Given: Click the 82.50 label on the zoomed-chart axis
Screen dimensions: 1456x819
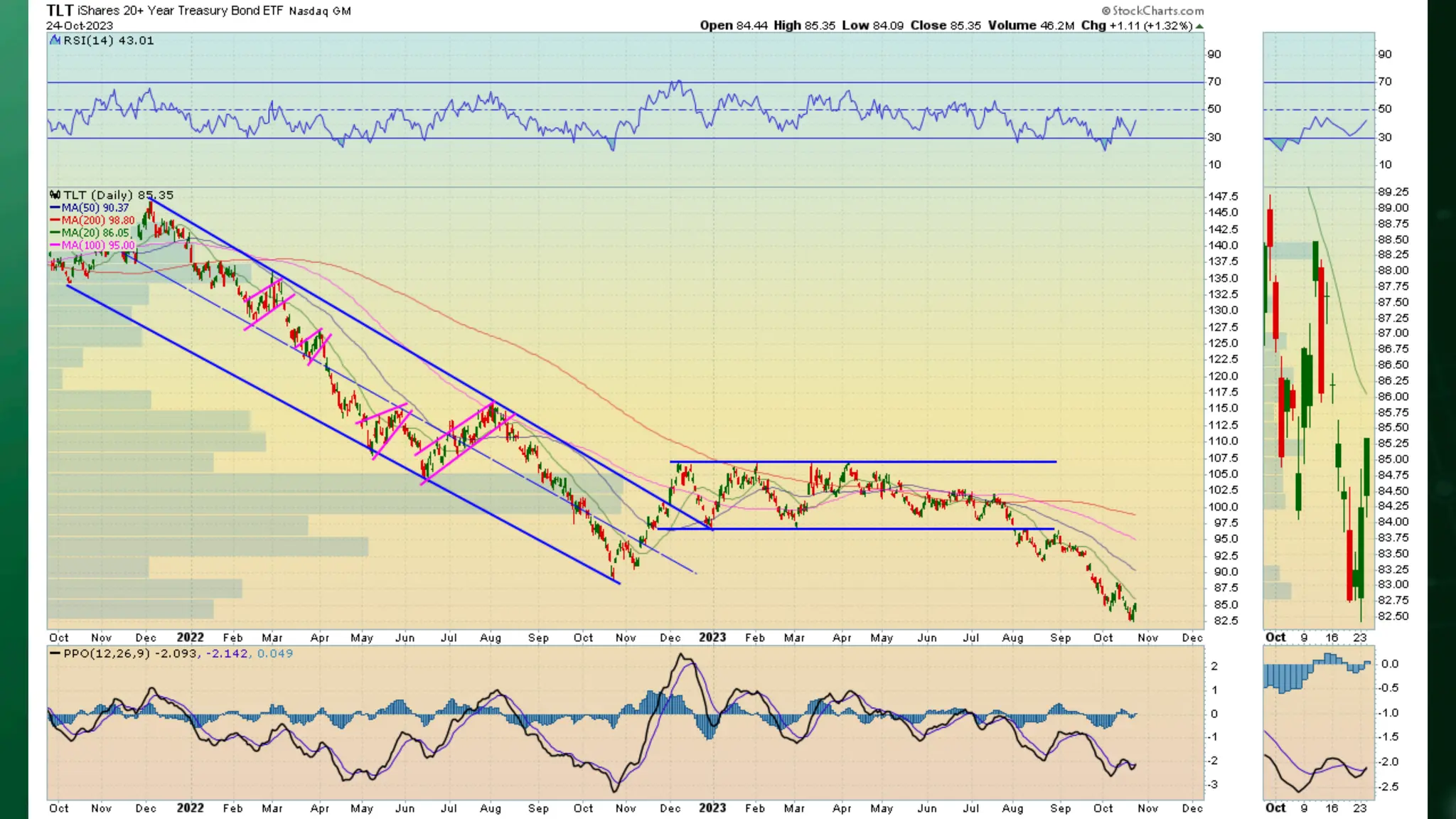Looking at the screenshot, I should point(1393,616).
